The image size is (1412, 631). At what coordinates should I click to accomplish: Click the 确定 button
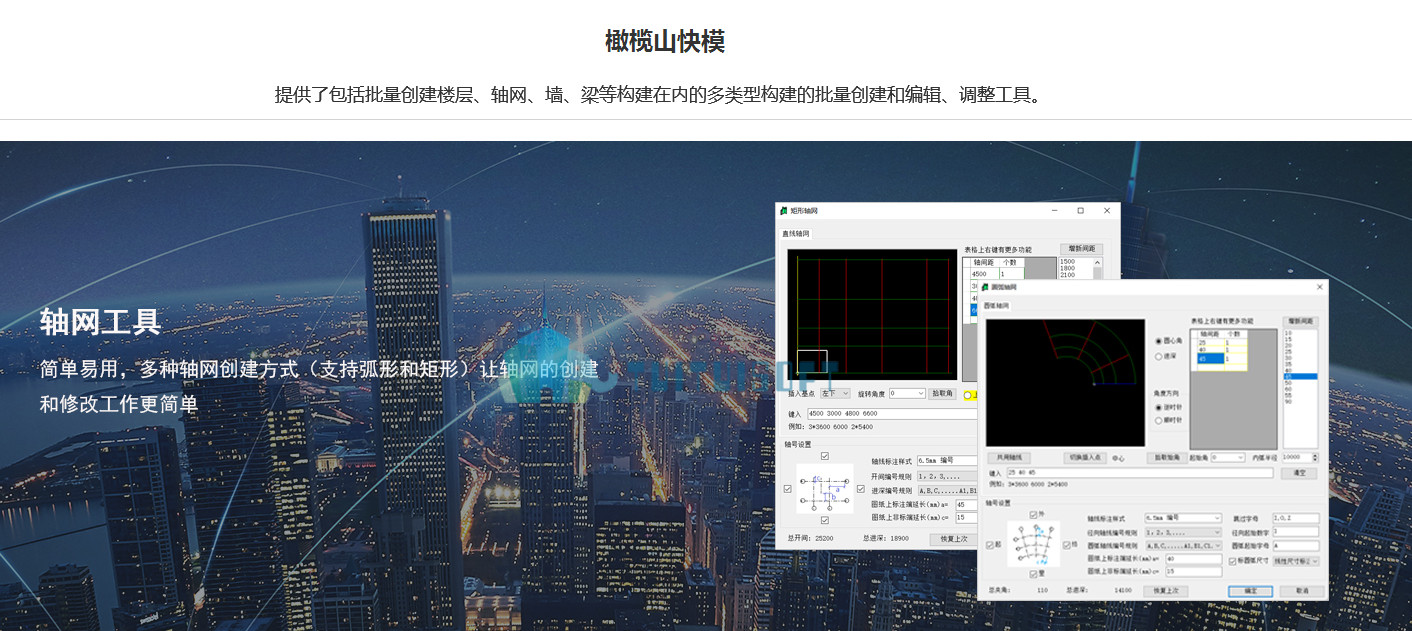click(x=1250, y=591)
